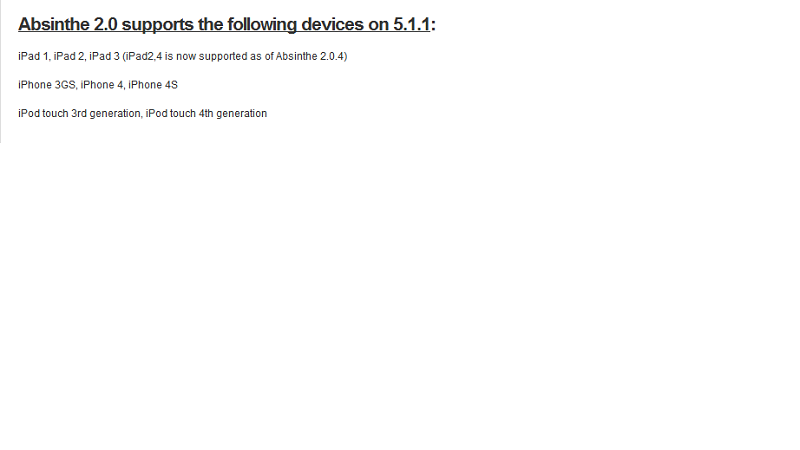Click the word "the" in the heading

210,24
